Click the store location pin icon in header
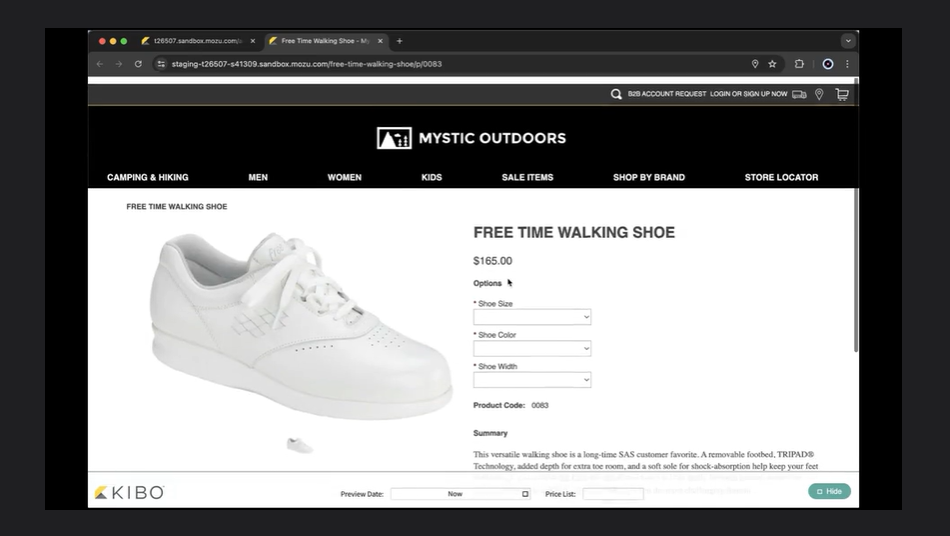The width and height of the screenshot is (950, 536). [819, 94]
